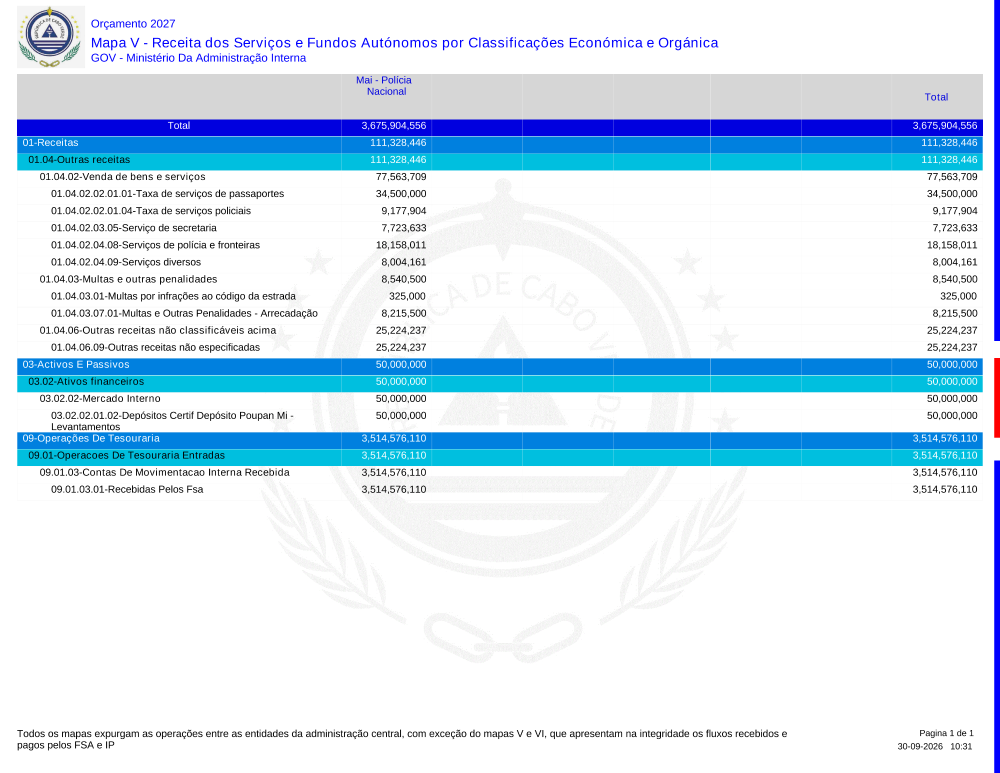Click '01.04.02.03.05-Serviço de secretaria' row label
1000x773 pixels.
tap(134, 228)
